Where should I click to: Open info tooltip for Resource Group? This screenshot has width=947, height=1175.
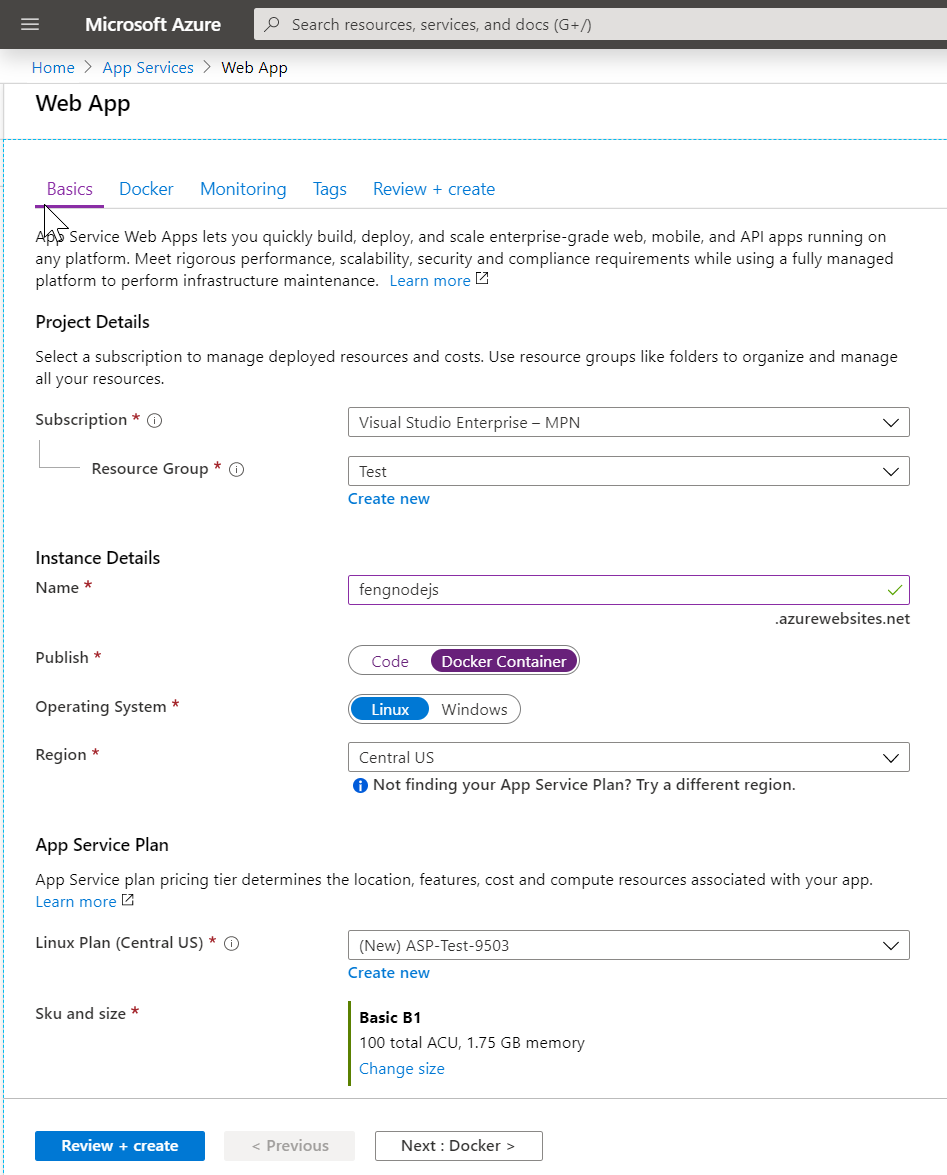(237, 470)
